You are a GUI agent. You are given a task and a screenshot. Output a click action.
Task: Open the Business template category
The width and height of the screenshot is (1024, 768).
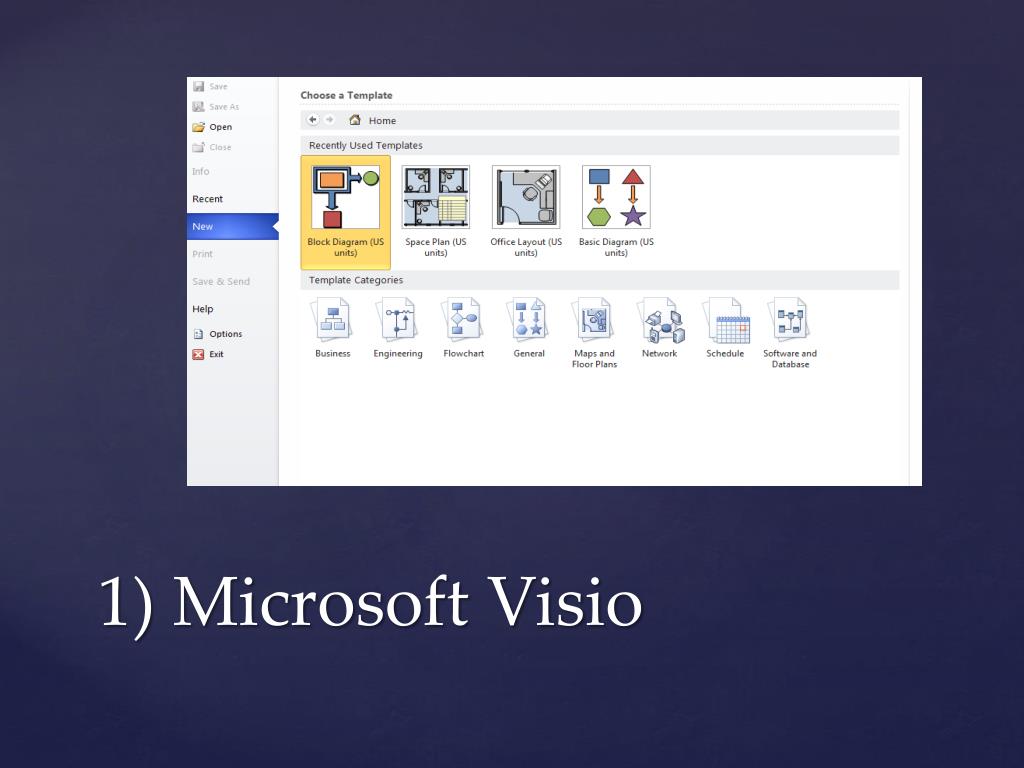click(332, 328)
